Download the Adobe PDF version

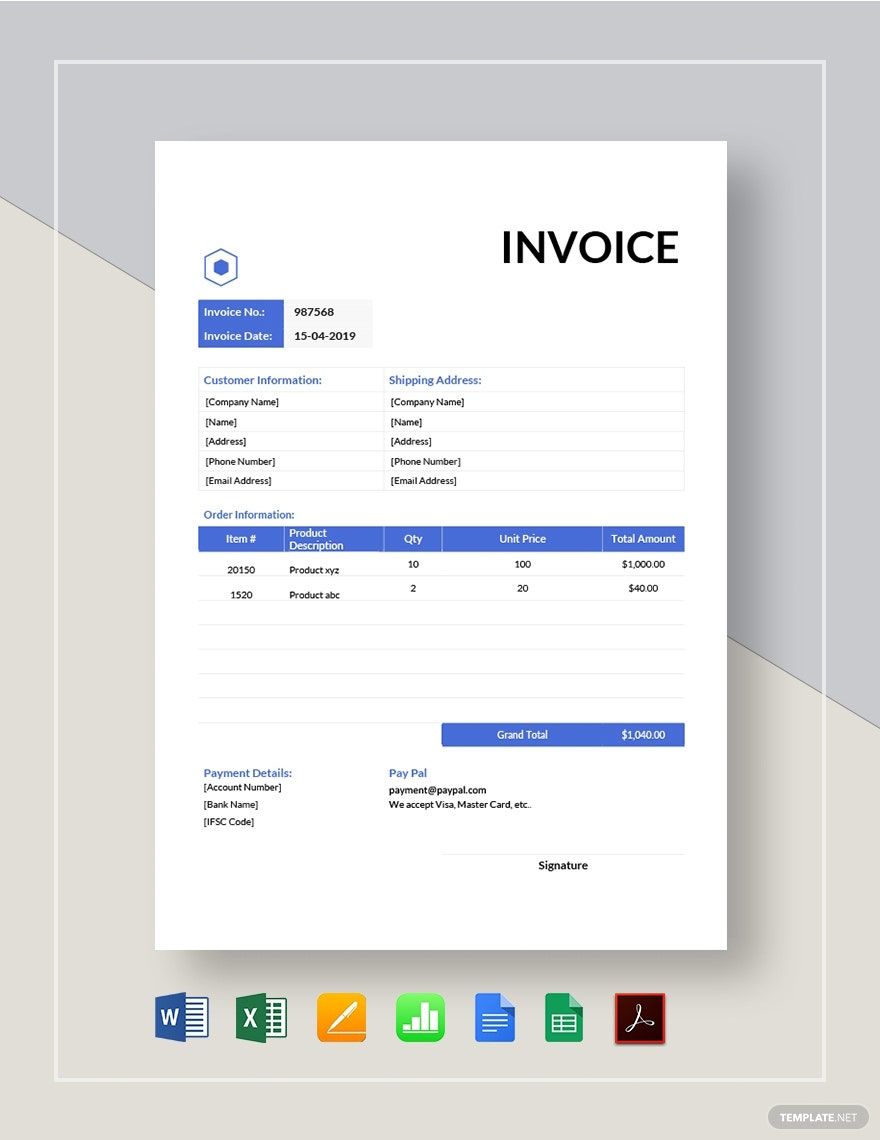tap(640, 1017)
